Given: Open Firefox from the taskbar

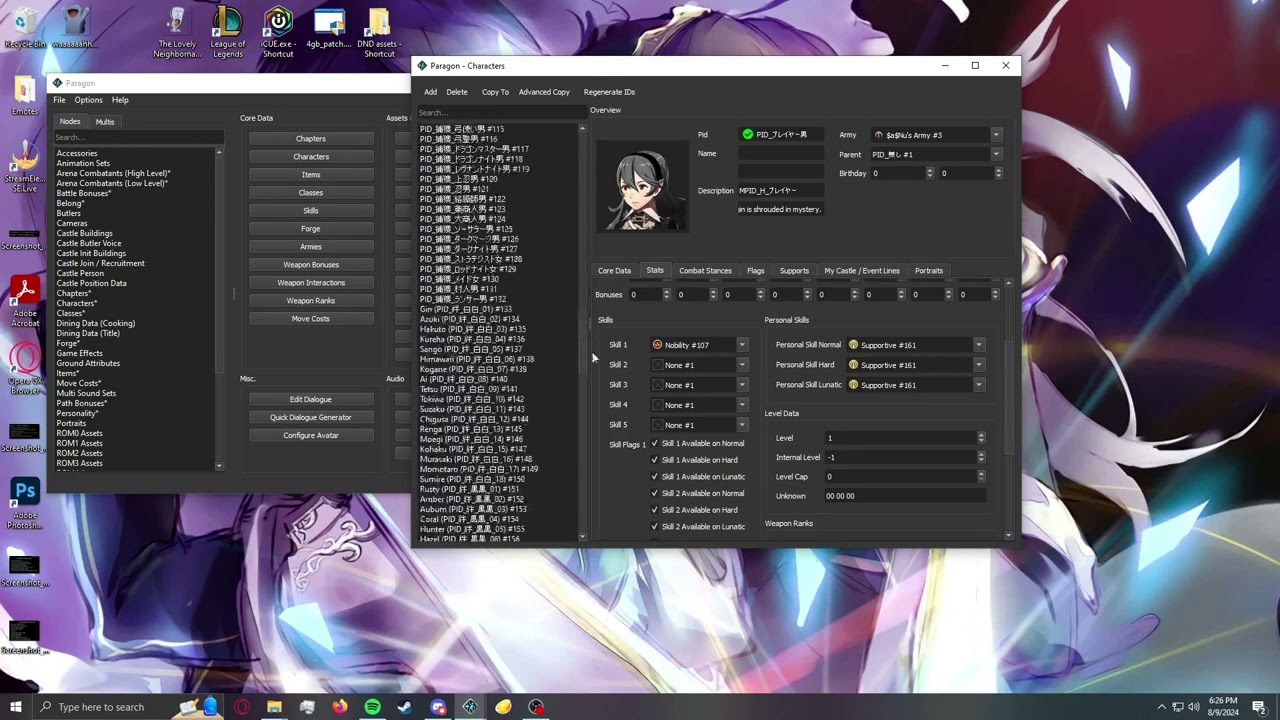Looking at the screenshot, I should [x=340, y=707].
